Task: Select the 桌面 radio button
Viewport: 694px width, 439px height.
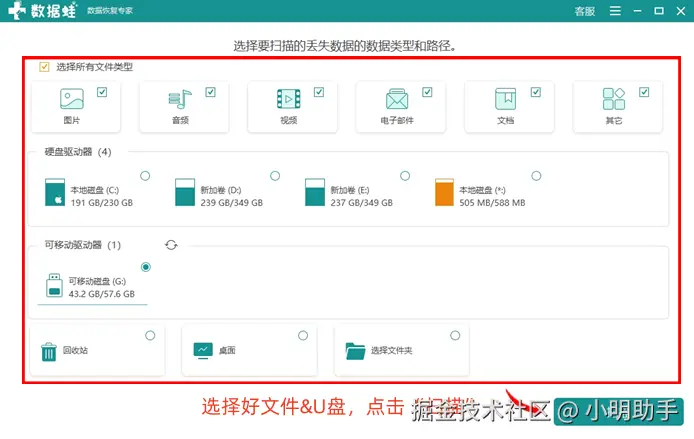Action: point(303,335)
